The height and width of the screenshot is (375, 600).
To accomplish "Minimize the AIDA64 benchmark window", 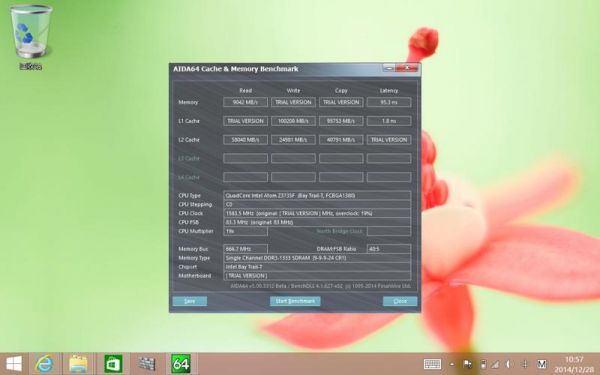I will coord(388,68).
